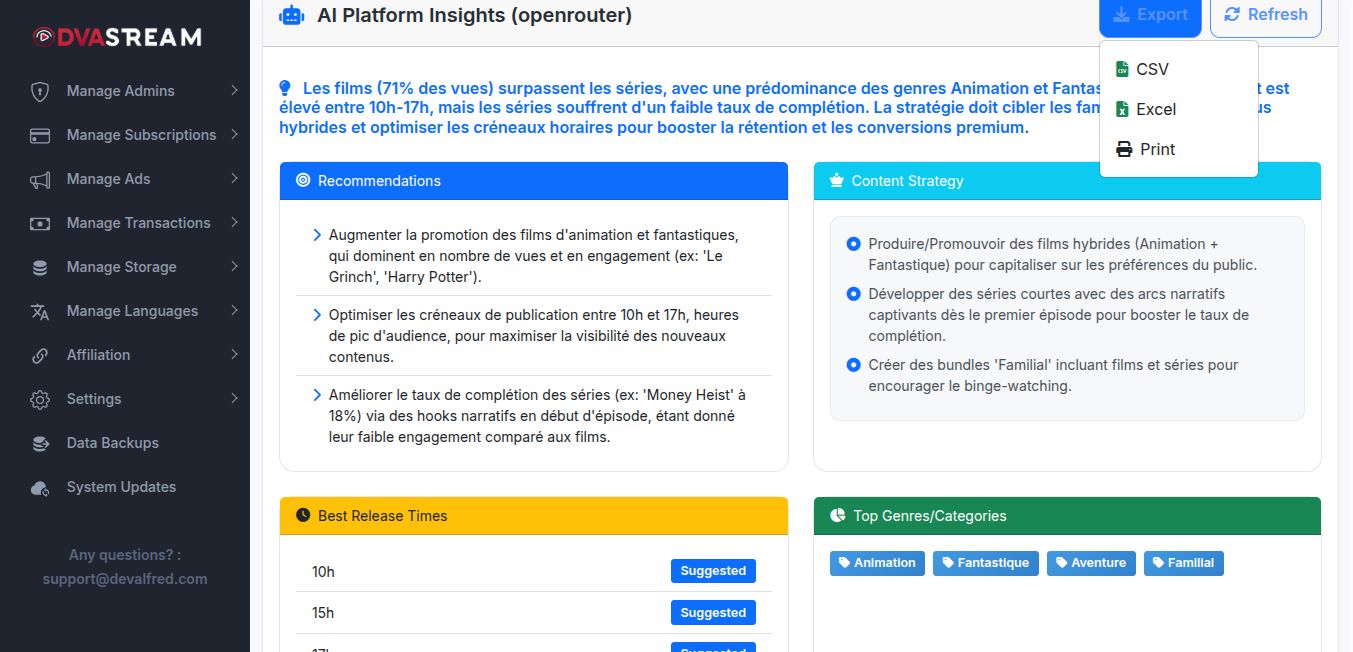The height and width of the screenshot is (652, 1353).
Task: Expand the Manage Transactions submenu chevron
Action: (234, 222)
